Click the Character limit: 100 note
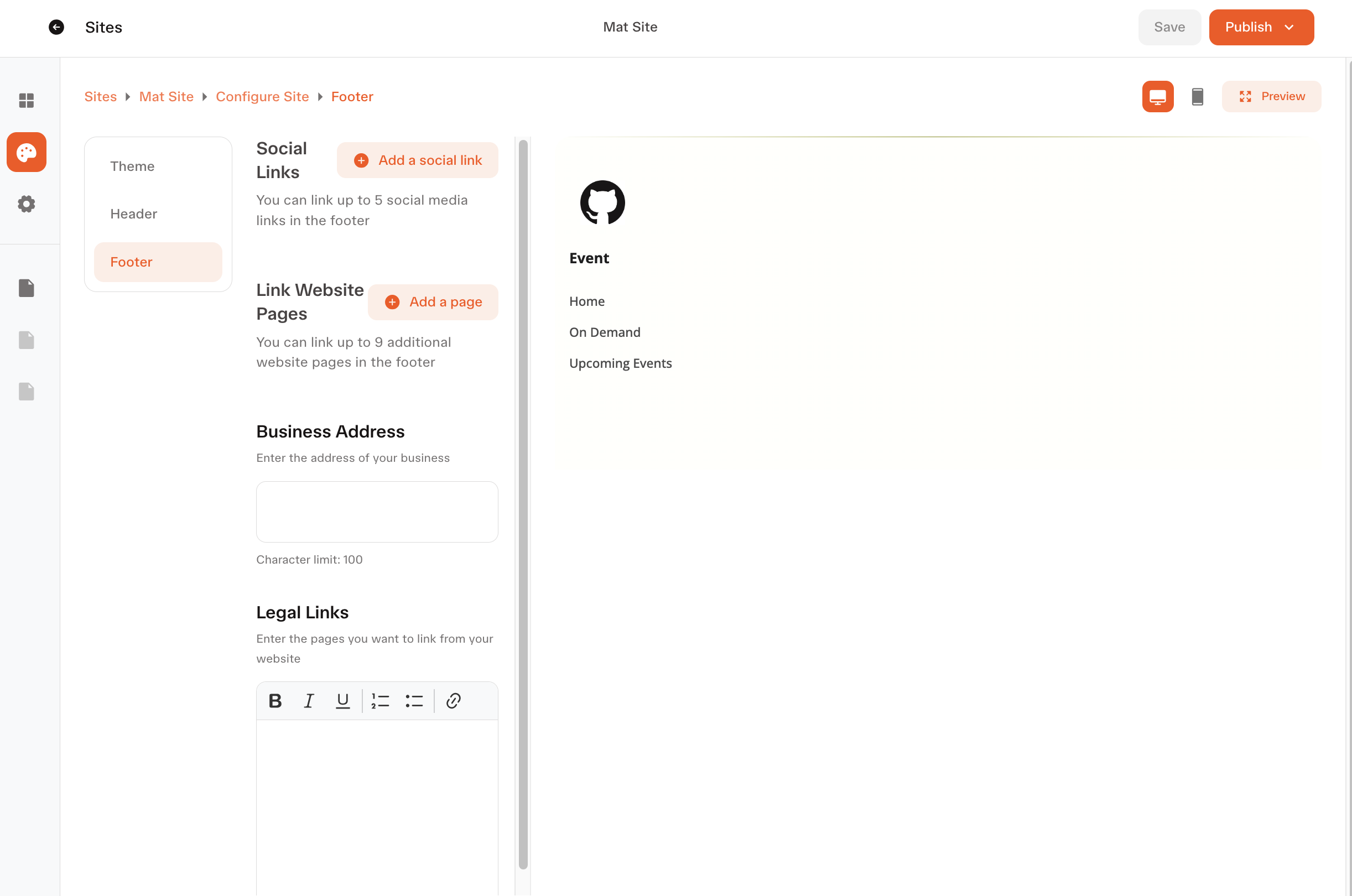 (309, 559)
